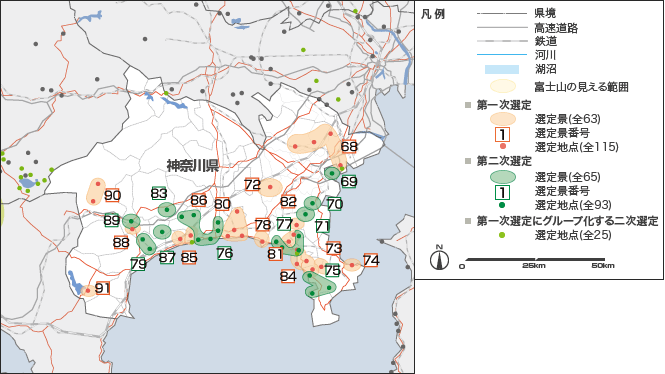Click the 選定地点(全115) label
The width and height of the screenshot is (665, 374).
(576, 147)
